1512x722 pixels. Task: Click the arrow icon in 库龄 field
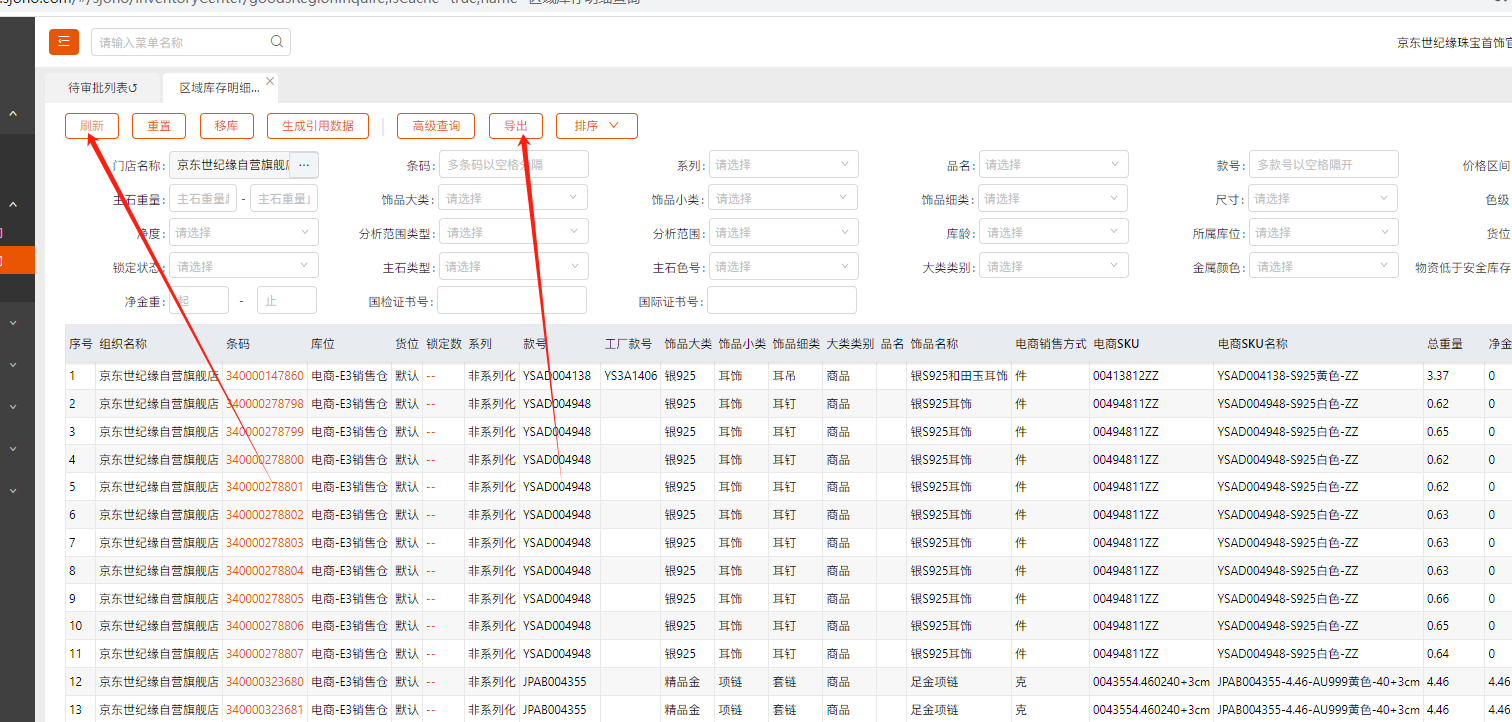[x=1115, y=232]
